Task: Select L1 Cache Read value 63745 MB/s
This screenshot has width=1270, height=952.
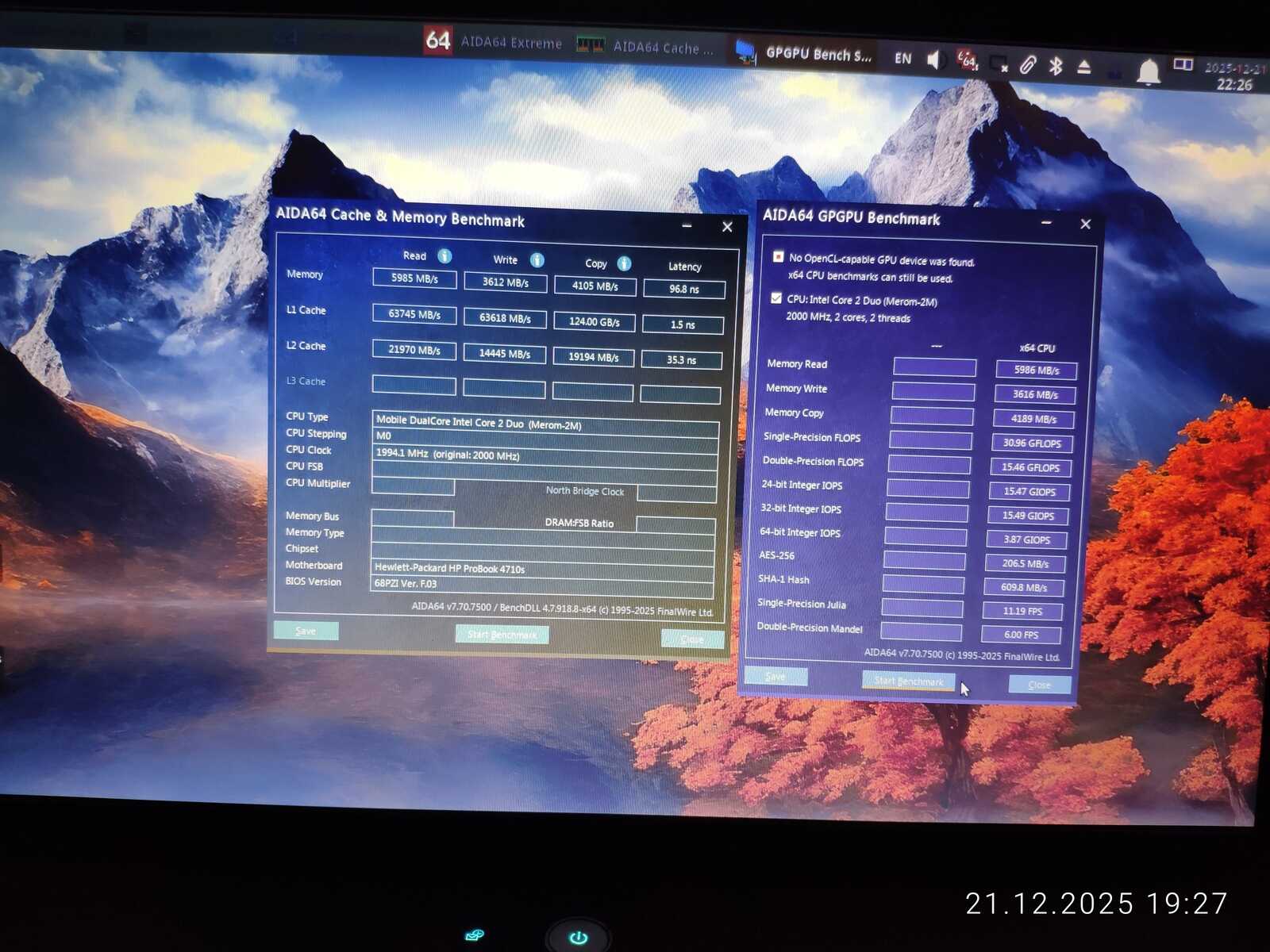Action: click(x=414, y=314)
